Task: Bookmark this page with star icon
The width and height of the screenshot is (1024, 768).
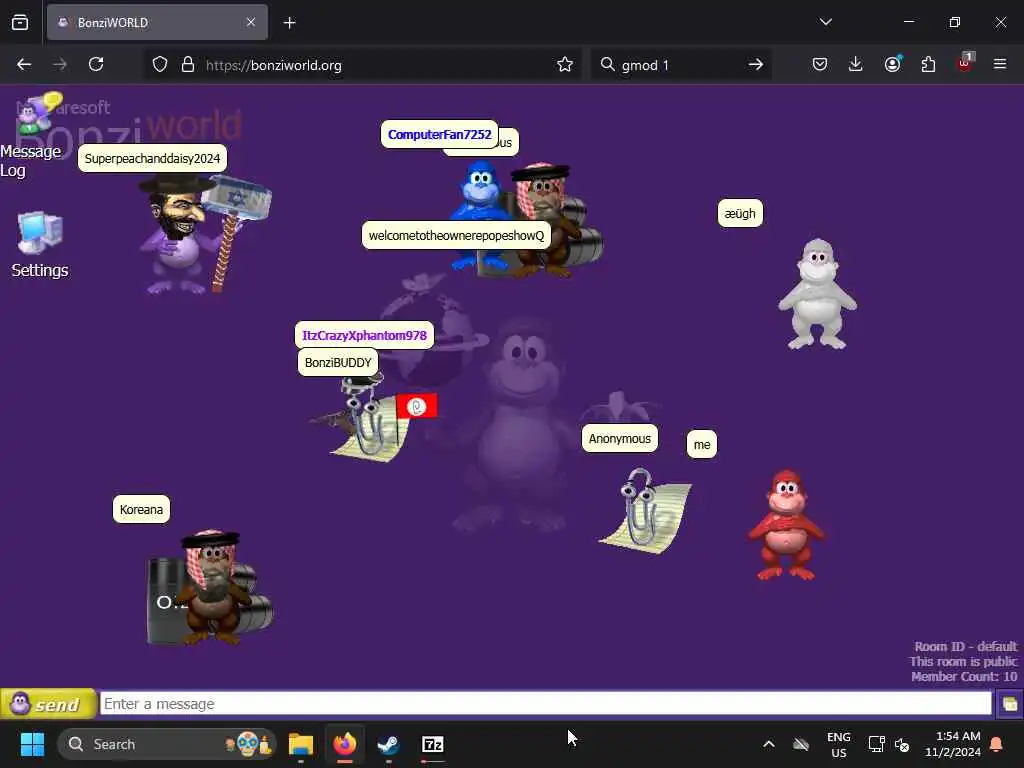Action: (x=565, y=65)
